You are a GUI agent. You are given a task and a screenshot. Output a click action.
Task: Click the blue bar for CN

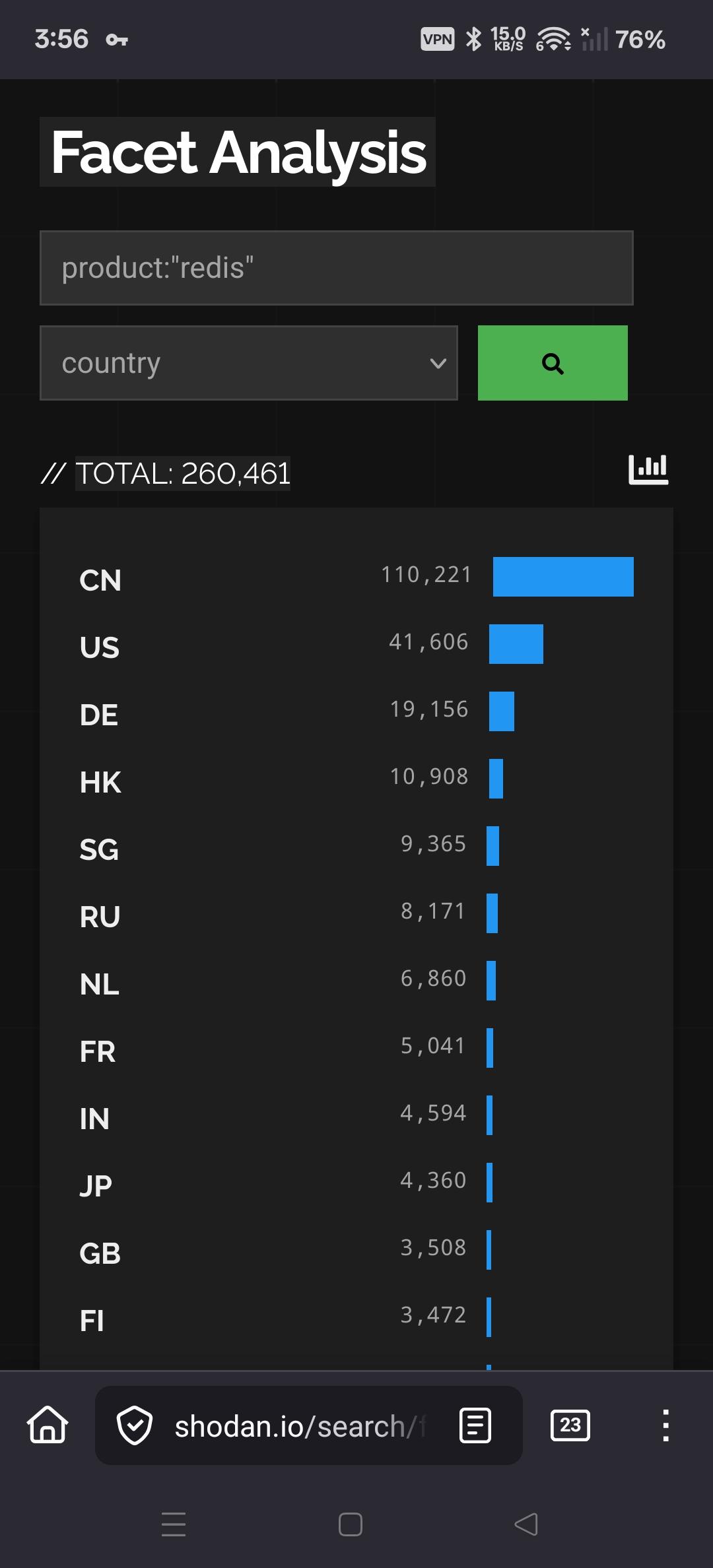563,577
